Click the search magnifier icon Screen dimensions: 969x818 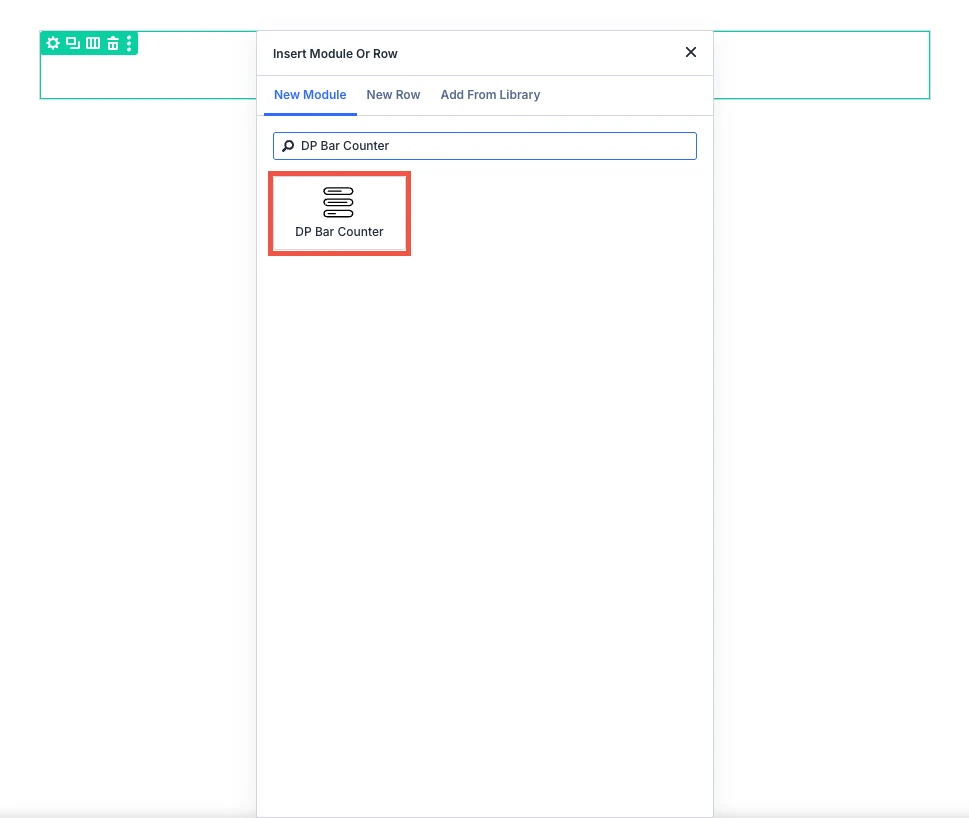click(288, 146)
